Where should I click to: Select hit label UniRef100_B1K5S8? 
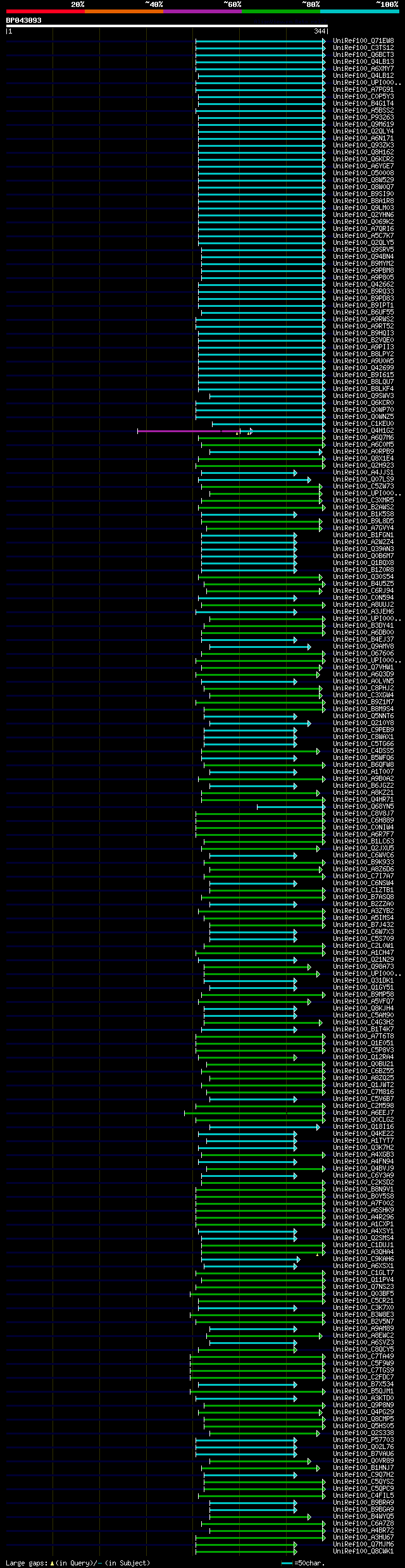[363, 514]
